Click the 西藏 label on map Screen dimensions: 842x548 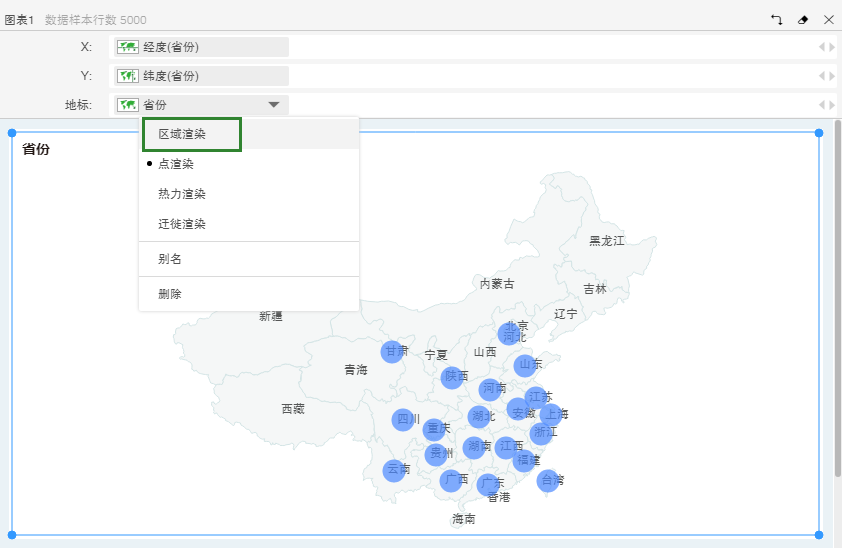pos(293,409)
